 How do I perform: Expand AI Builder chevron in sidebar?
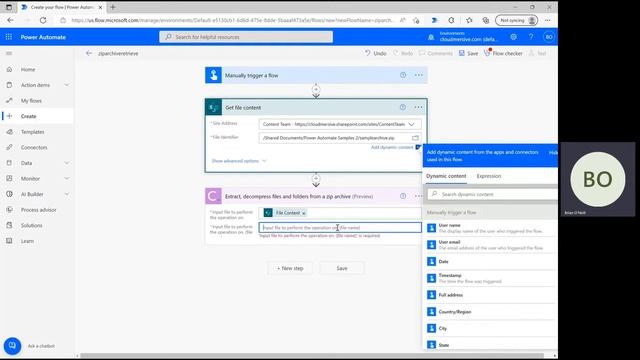click(x=67, y=194)
